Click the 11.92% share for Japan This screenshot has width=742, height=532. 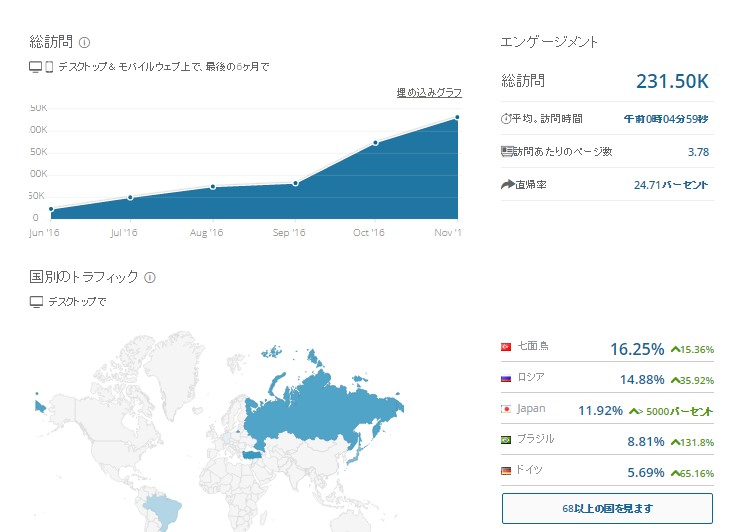pos(601,410)
